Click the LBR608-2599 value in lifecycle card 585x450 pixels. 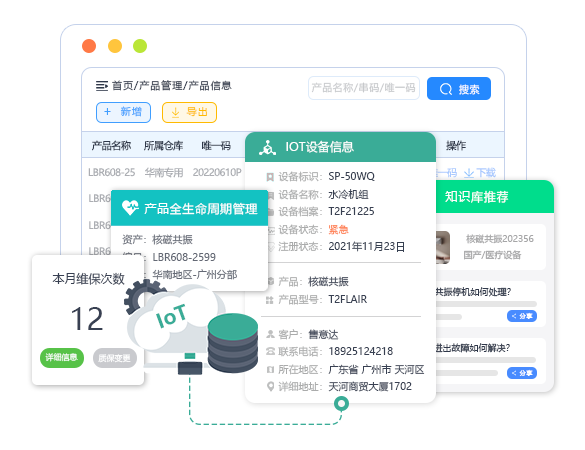click(x=184, y=257)
